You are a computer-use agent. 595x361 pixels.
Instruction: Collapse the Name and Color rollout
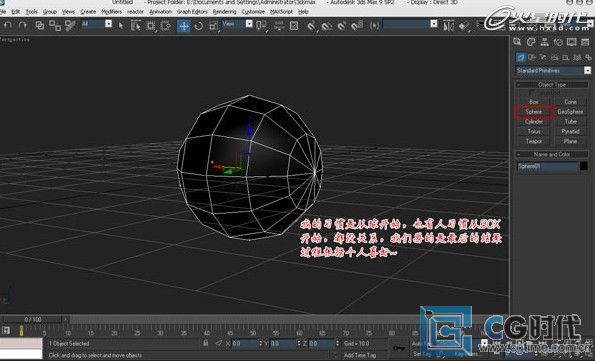552,154
